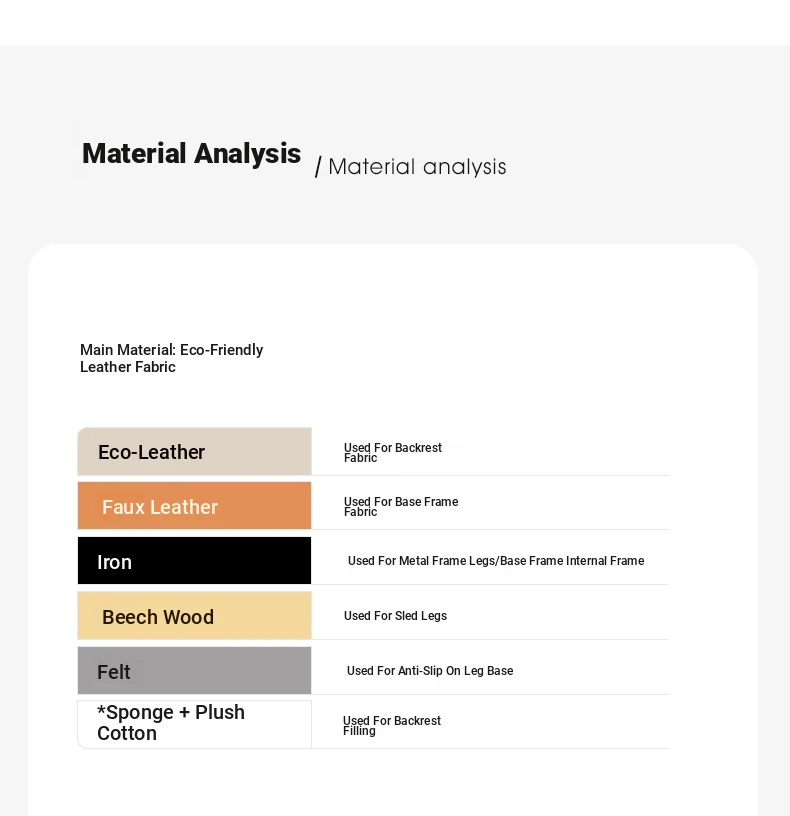Click the light '/ Material analysis' subtitle
The width and height of the screenshot is (790, 816).
coord(411,167)
